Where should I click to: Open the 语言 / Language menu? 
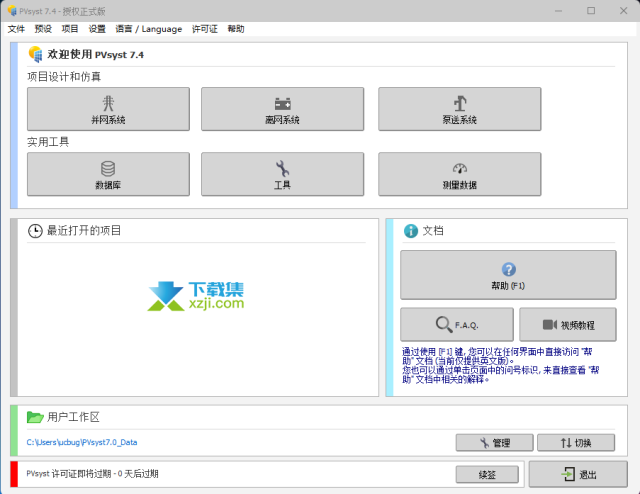click(x=149, y=29)
